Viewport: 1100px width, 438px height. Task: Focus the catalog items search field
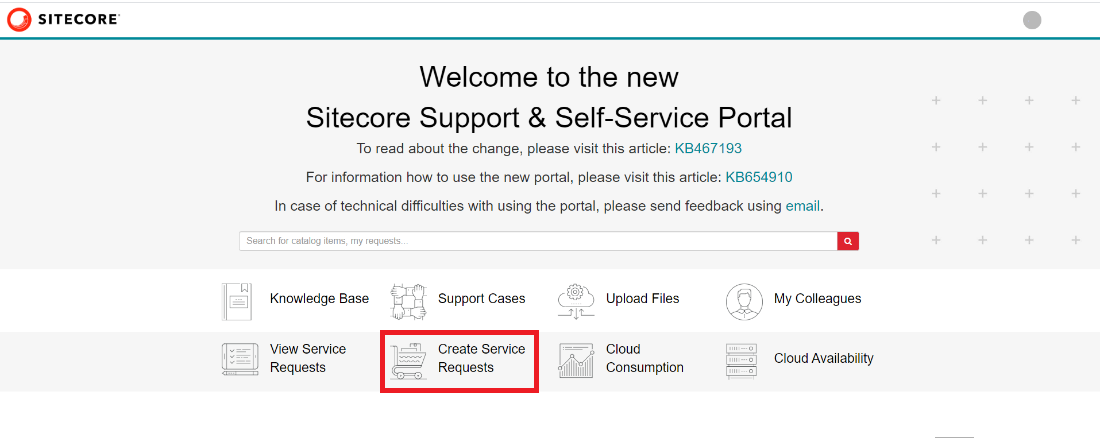tap(538, 241)
